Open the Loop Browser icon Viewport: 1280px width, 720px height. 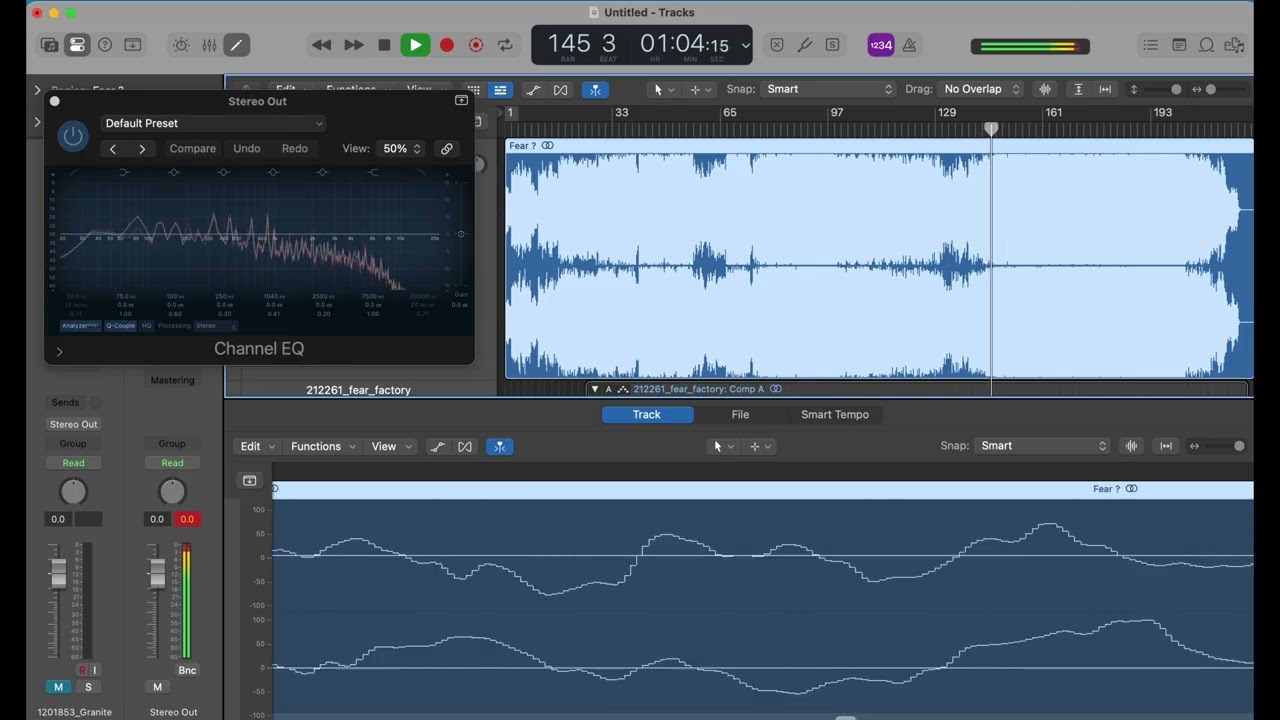pyautogui.click(x=1207, y=45)
